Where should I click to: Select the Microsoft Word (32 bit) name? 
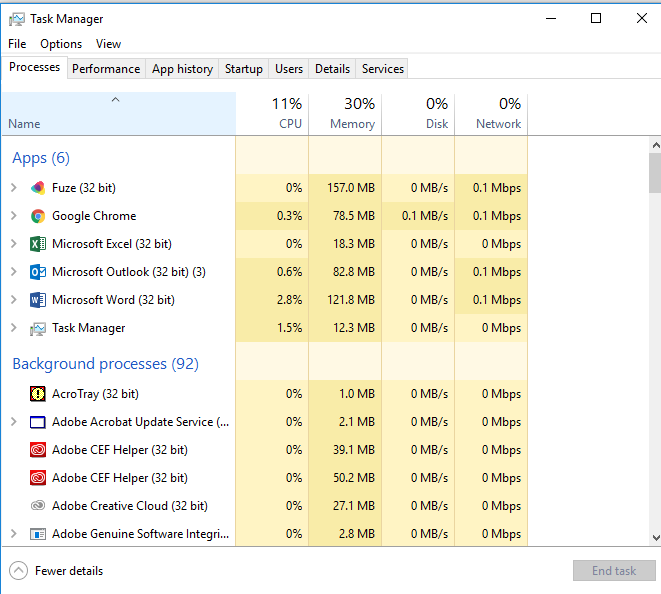[113, 300]
